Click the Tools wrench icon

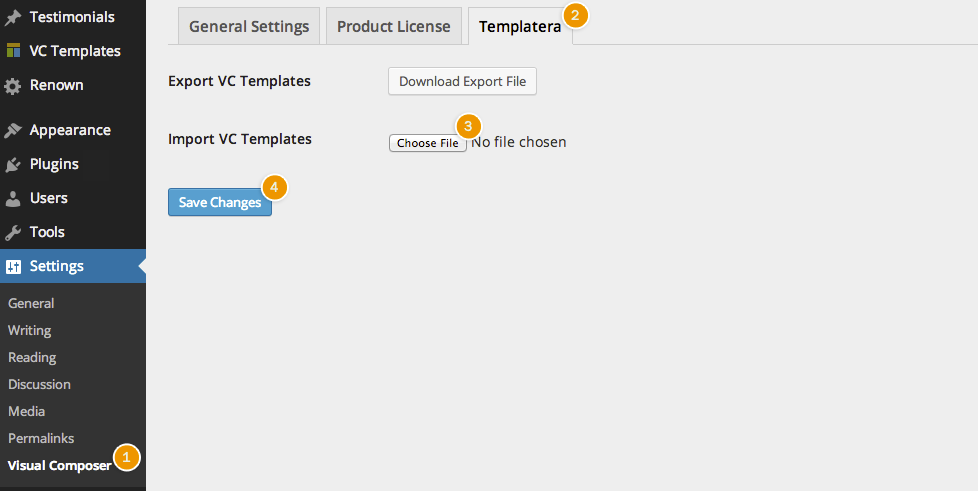[x=13, y=232]
